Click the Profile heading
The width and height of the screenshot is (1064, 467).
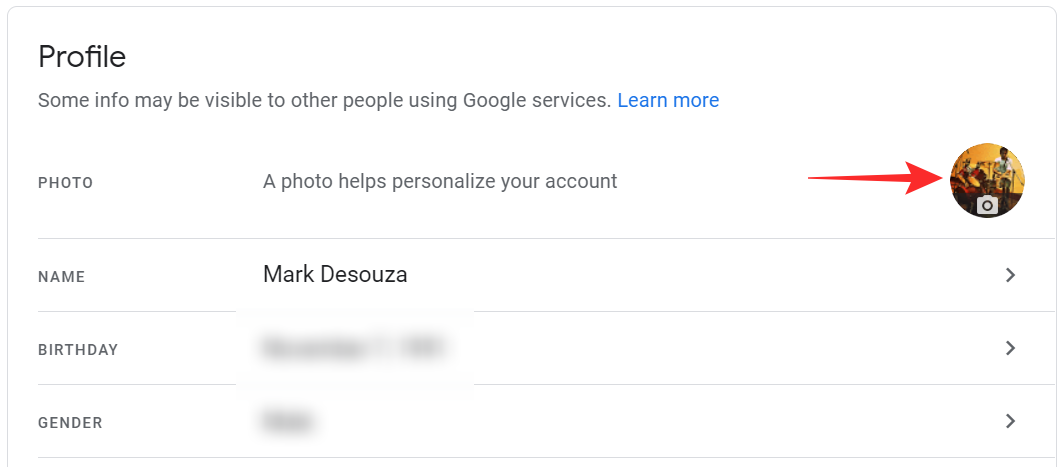point(82,57)
